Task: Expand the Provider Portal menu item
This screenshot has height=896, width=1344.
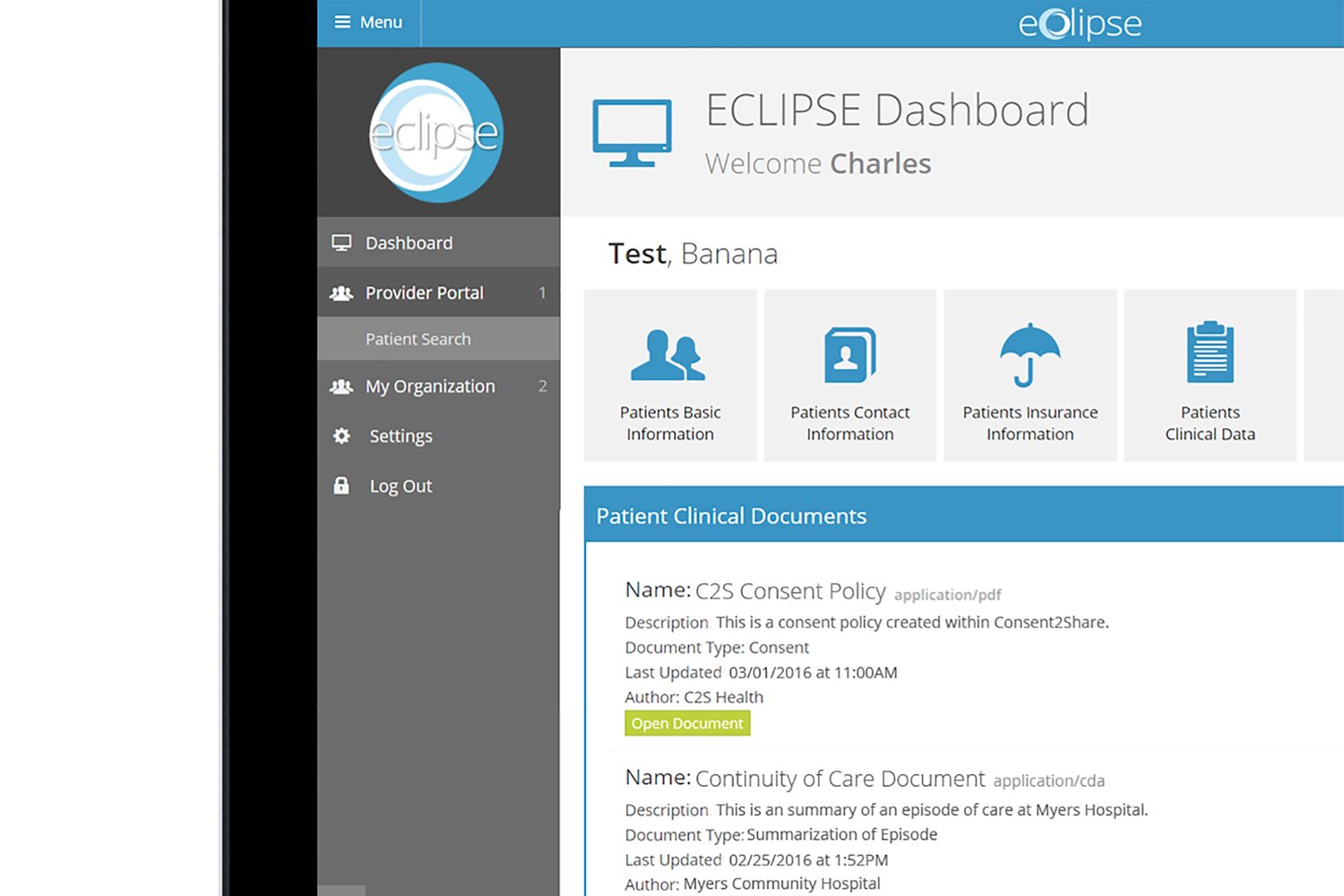Action: (x=438, y=293)
